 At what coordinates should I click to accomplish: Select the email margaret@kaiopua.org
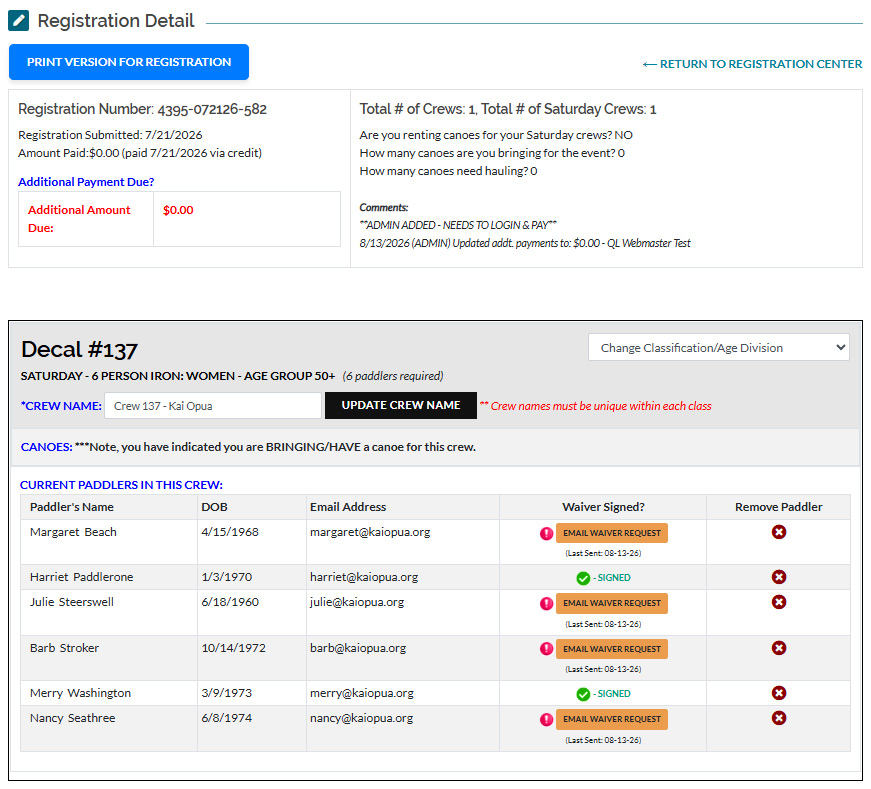coord(370,532)
